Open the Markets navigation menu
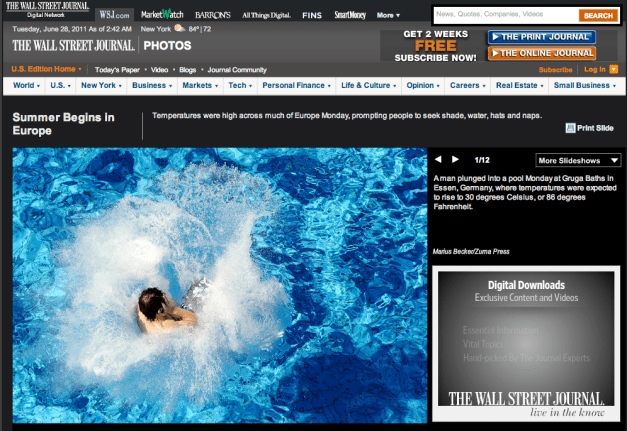Image resolution: width=627 pixels, height=431 pixels. pos(199,86)
